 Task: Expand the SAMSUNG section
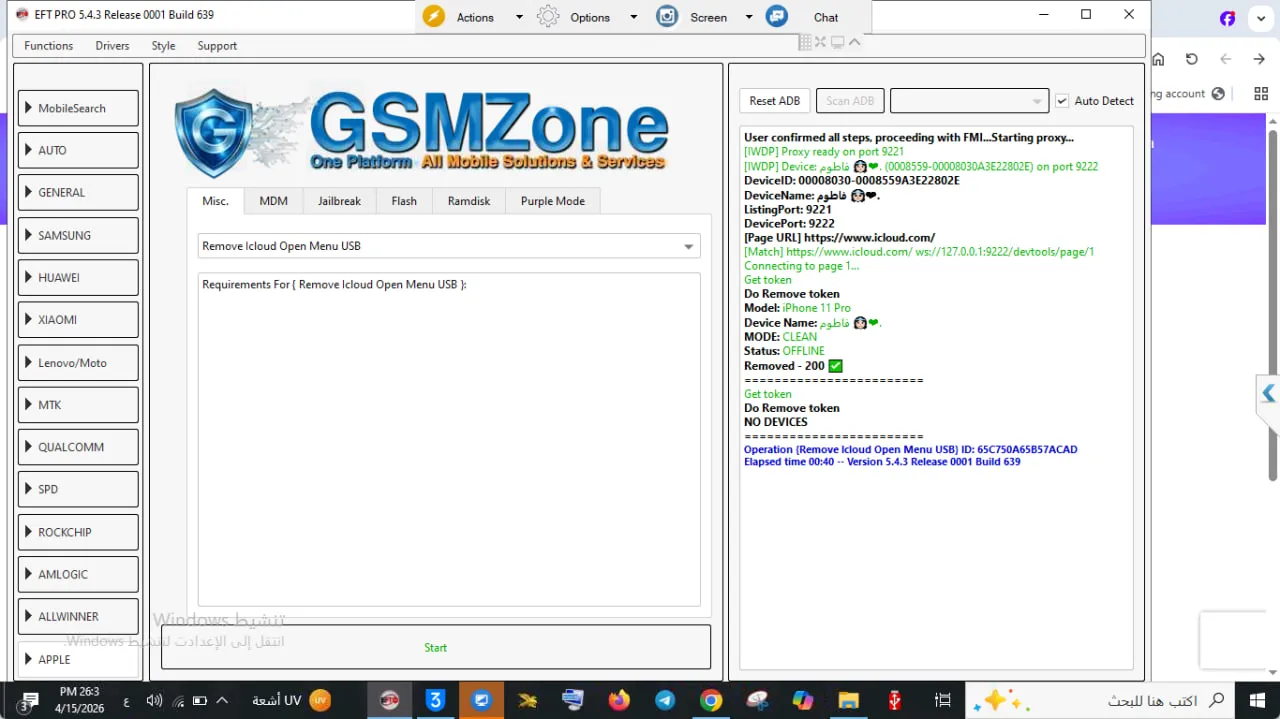click(78, 235)
